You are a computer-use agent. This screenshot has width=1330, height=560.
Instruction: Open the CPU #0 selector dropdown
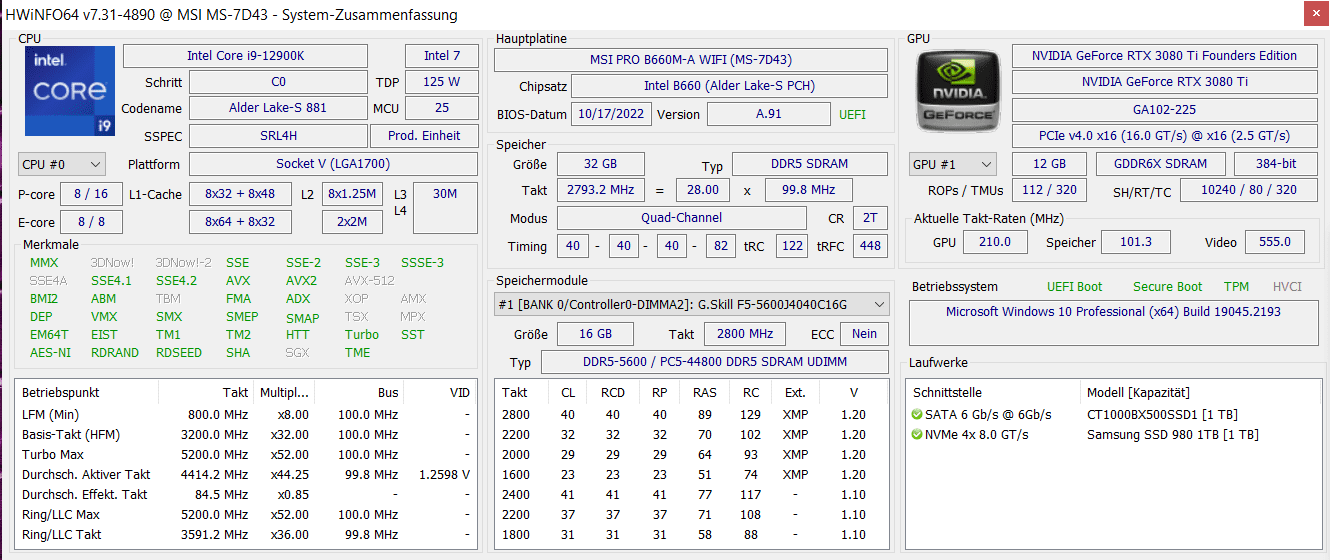[x=62, y=164]
